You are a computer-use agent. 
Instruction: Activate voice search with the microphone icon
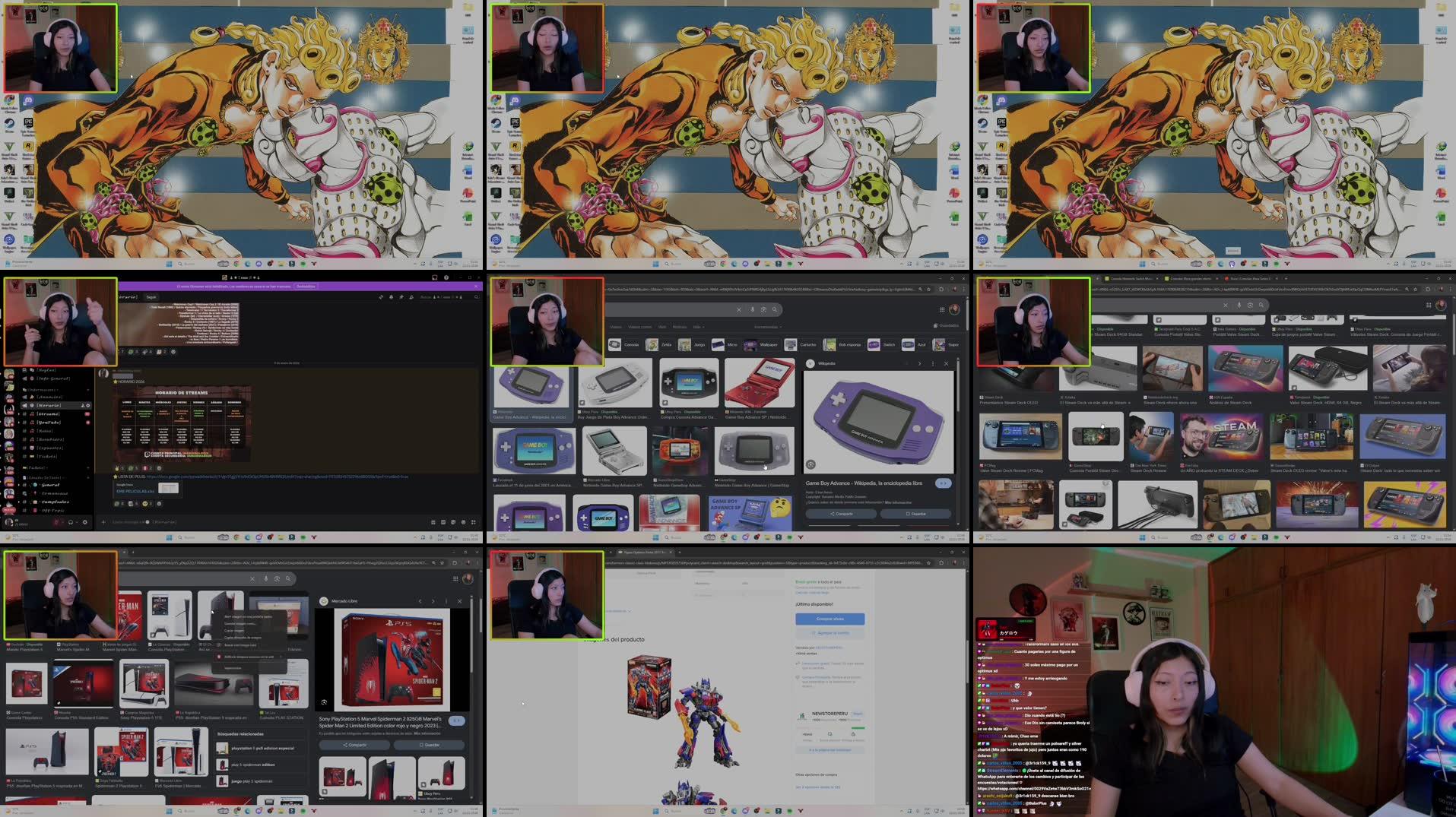click(x=753, y=309)
